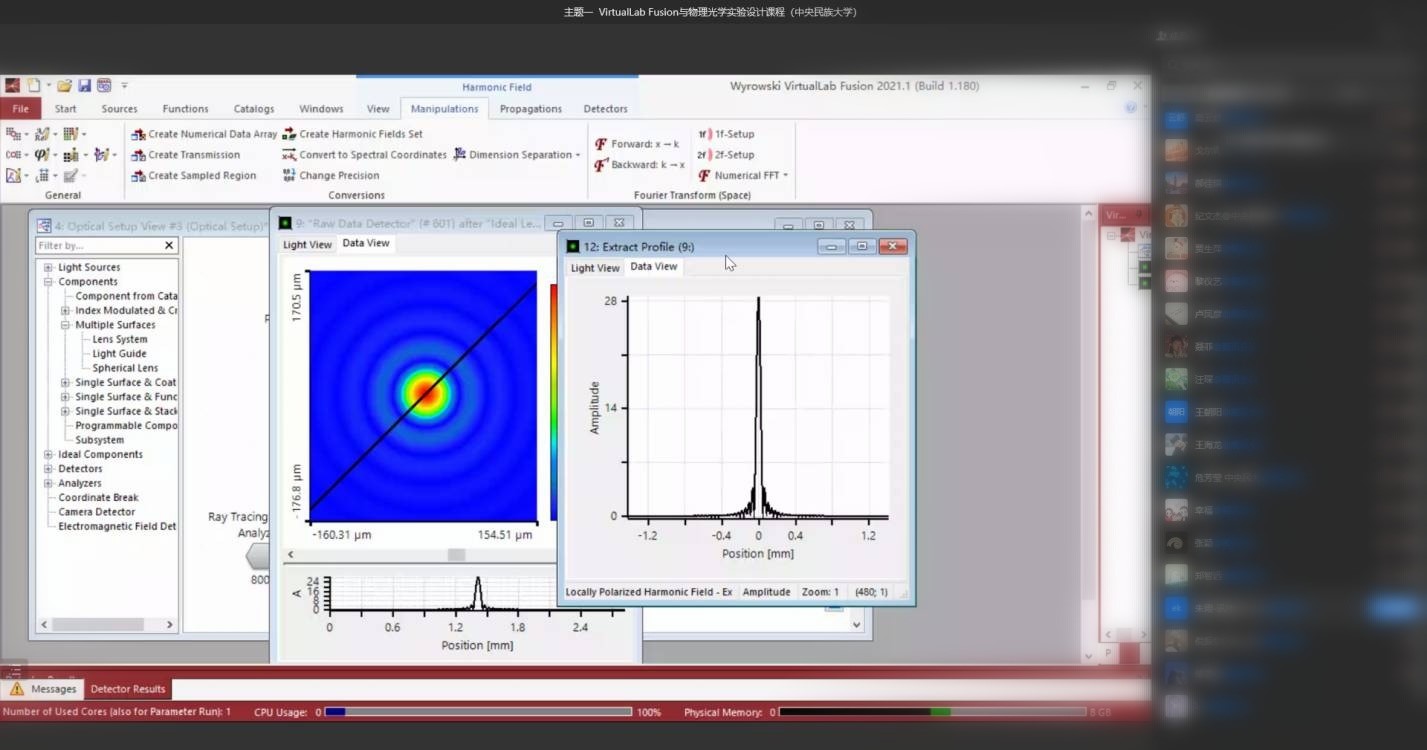Click the Create Numerical Data Array icon
This screenshot has width=1427, height=750.
[139, 134]
